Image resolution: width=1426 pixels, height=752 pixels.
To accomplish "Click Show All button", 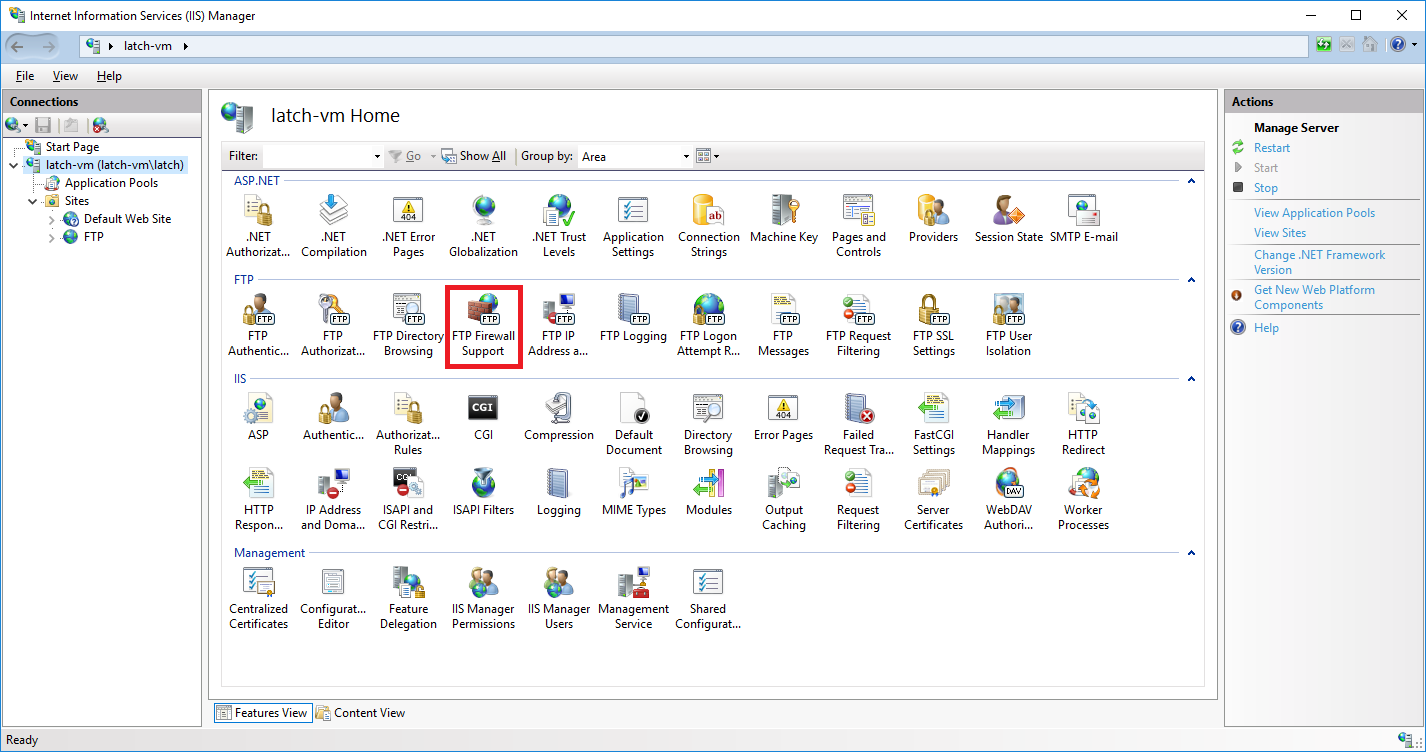I will [x=474, y=156].
